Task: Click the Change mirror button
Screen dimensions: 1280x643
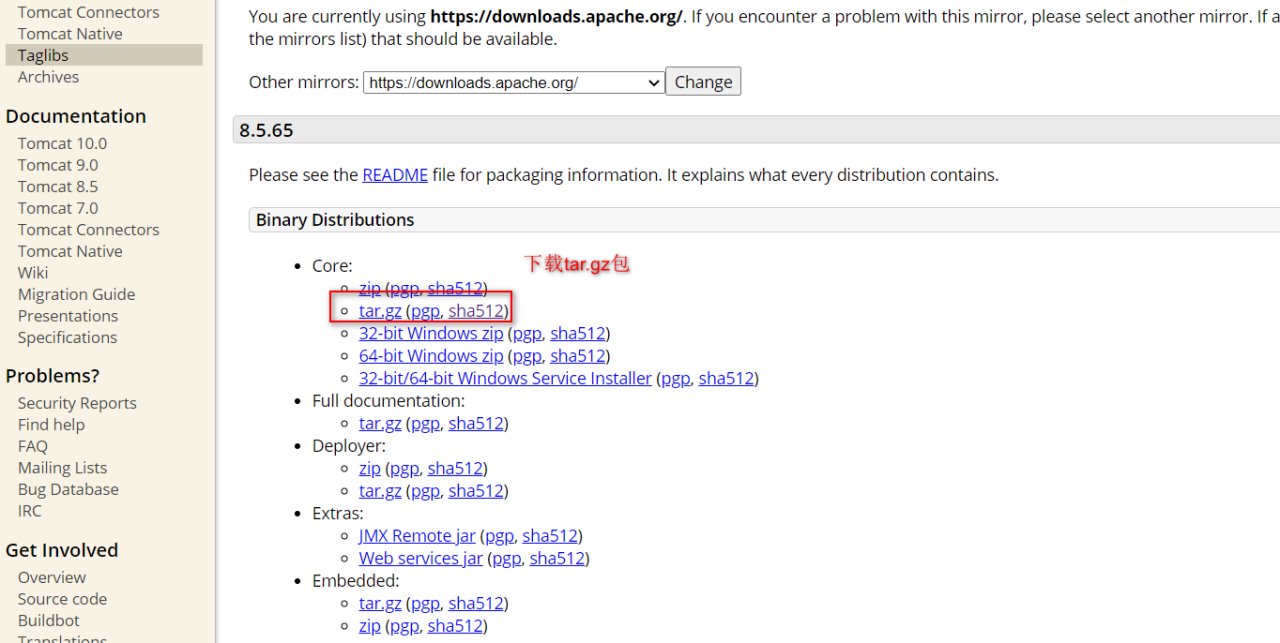Action: point(703,82)
